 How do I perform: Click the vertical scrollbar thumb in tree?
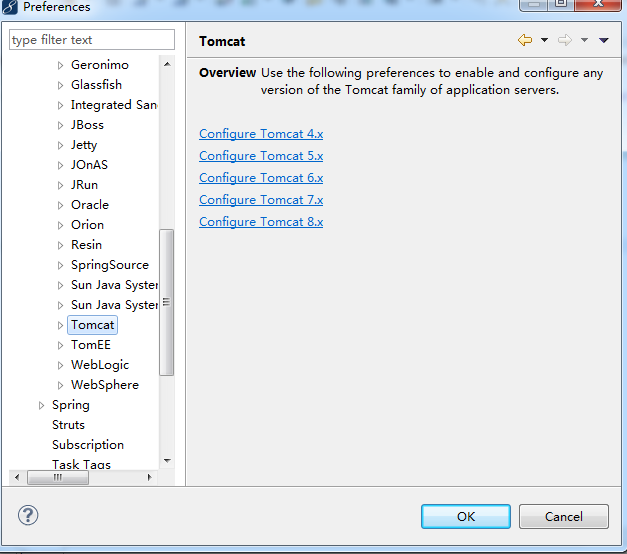[167, 302]
